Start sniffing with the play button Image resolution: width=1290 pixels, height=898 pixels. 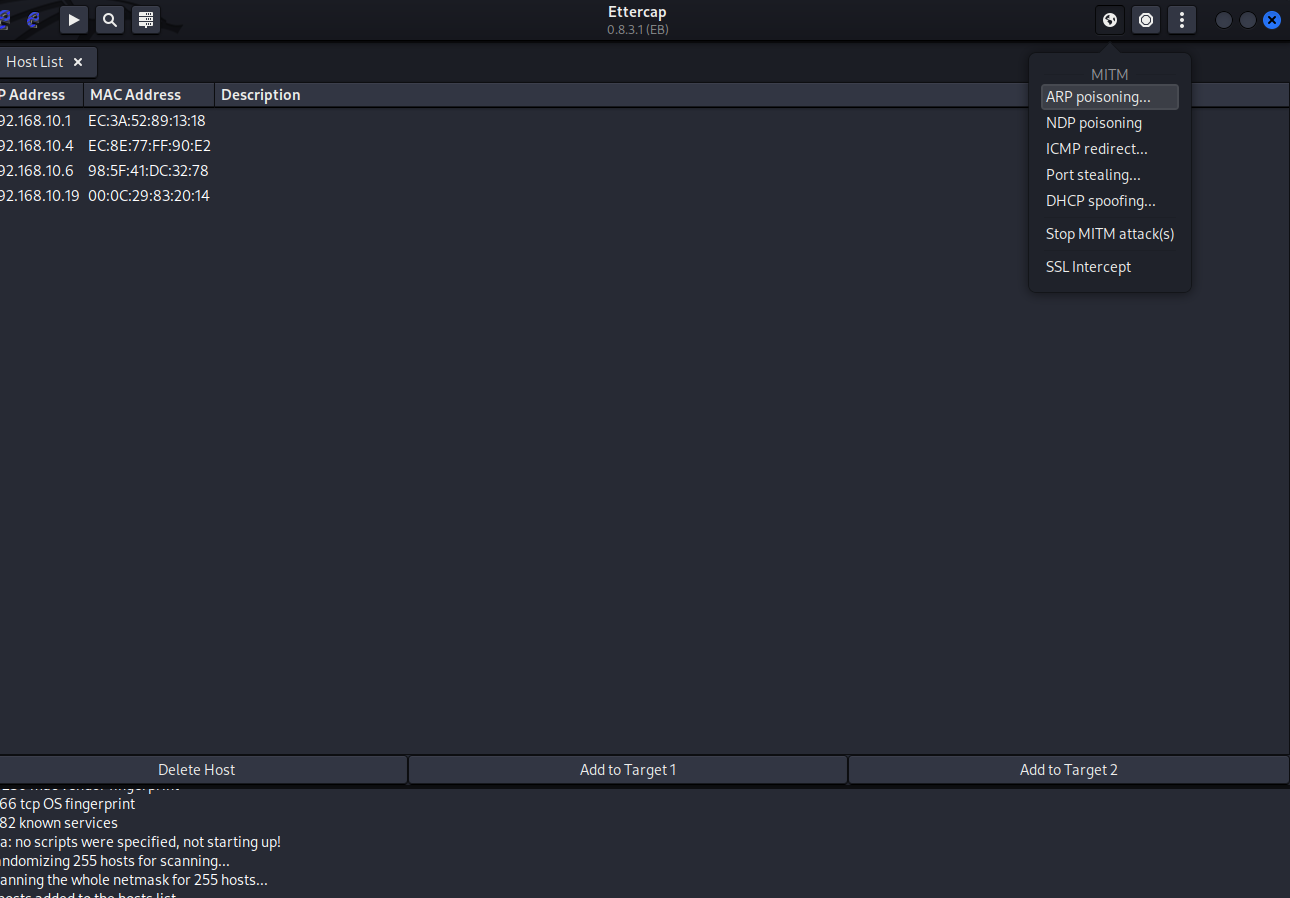(73, 19)
